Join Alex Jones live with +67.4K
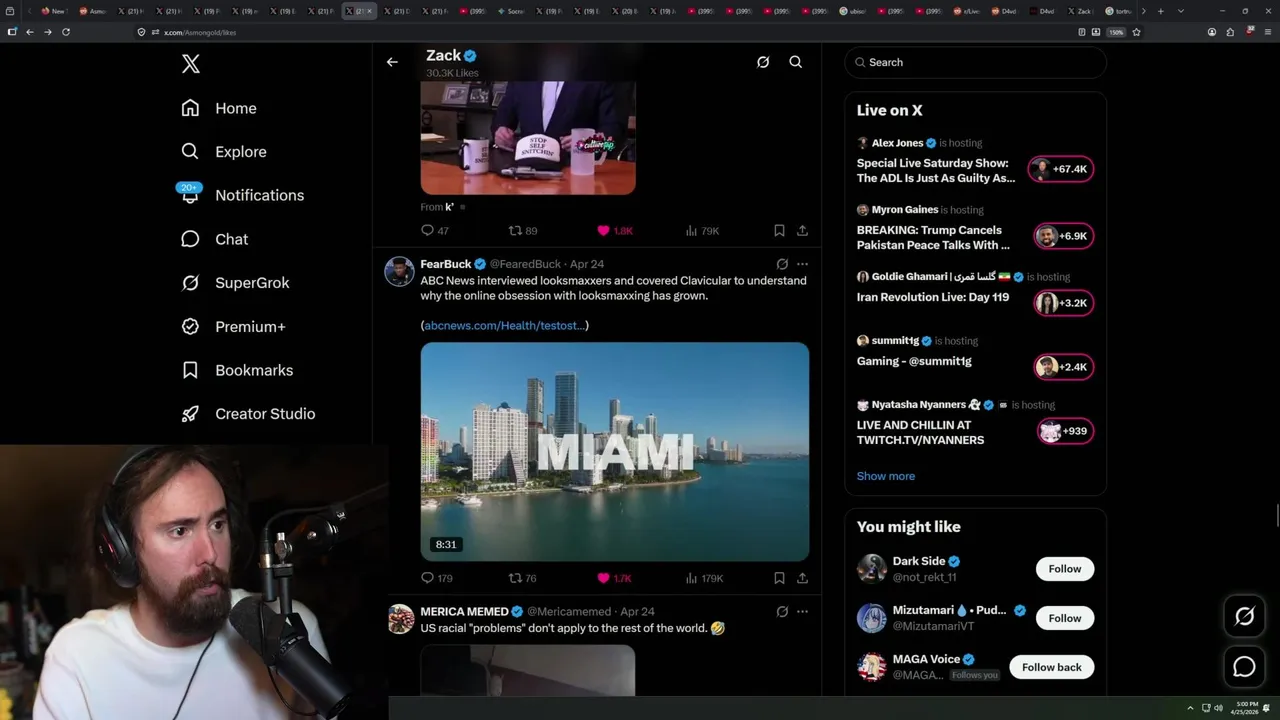Viewport: 1280px width, 720px height. click(1061, 169)
